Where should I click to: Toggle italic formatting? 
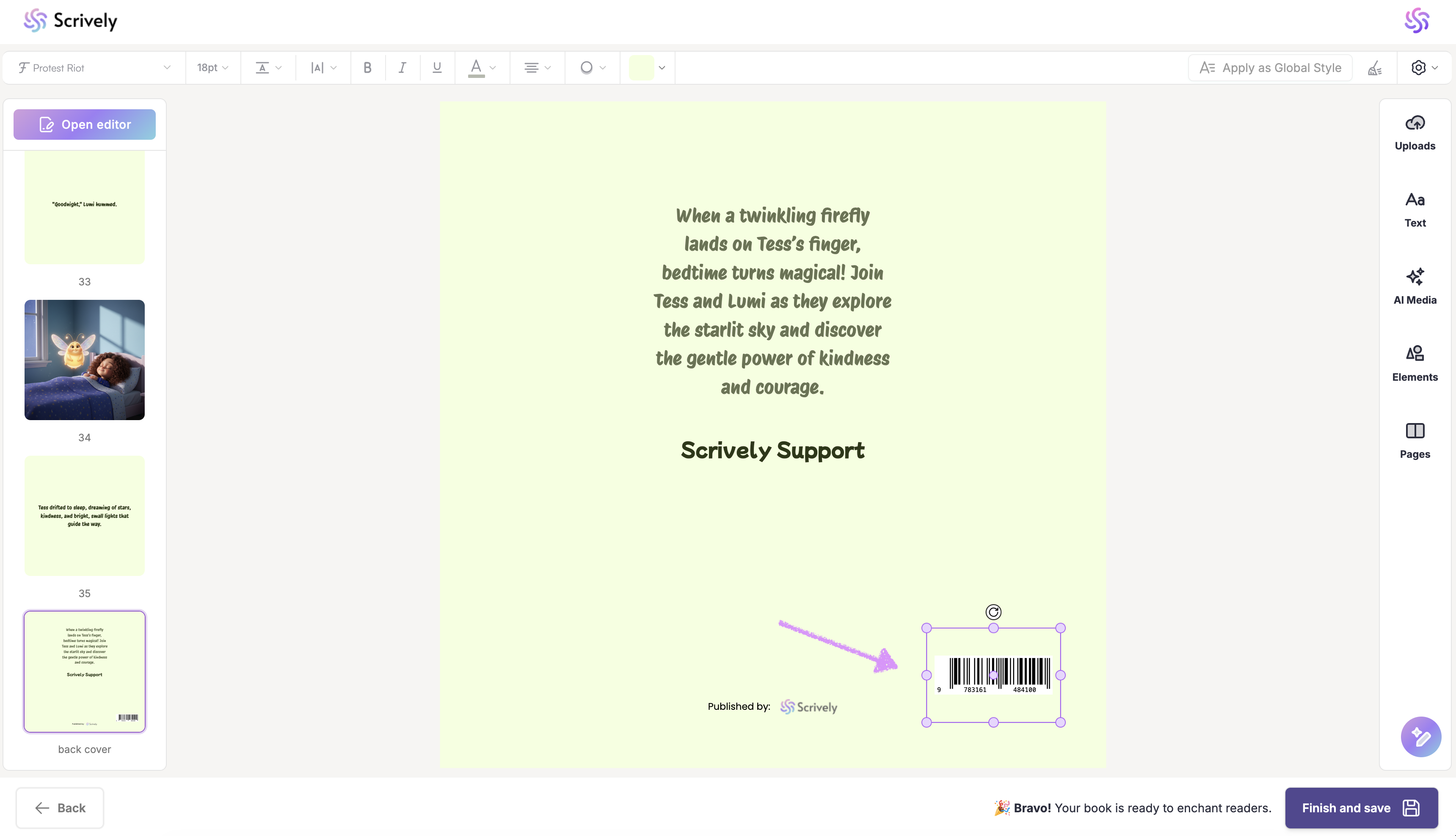pyautogui.click(x=402, y=68)
